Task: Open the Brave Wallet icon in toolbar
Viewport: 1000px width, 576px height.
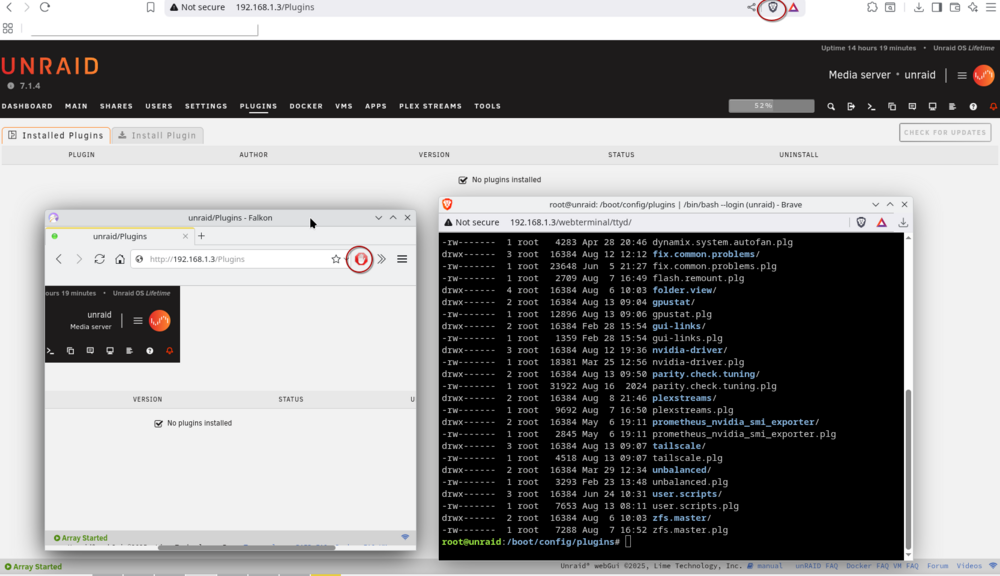Action: 955,8
